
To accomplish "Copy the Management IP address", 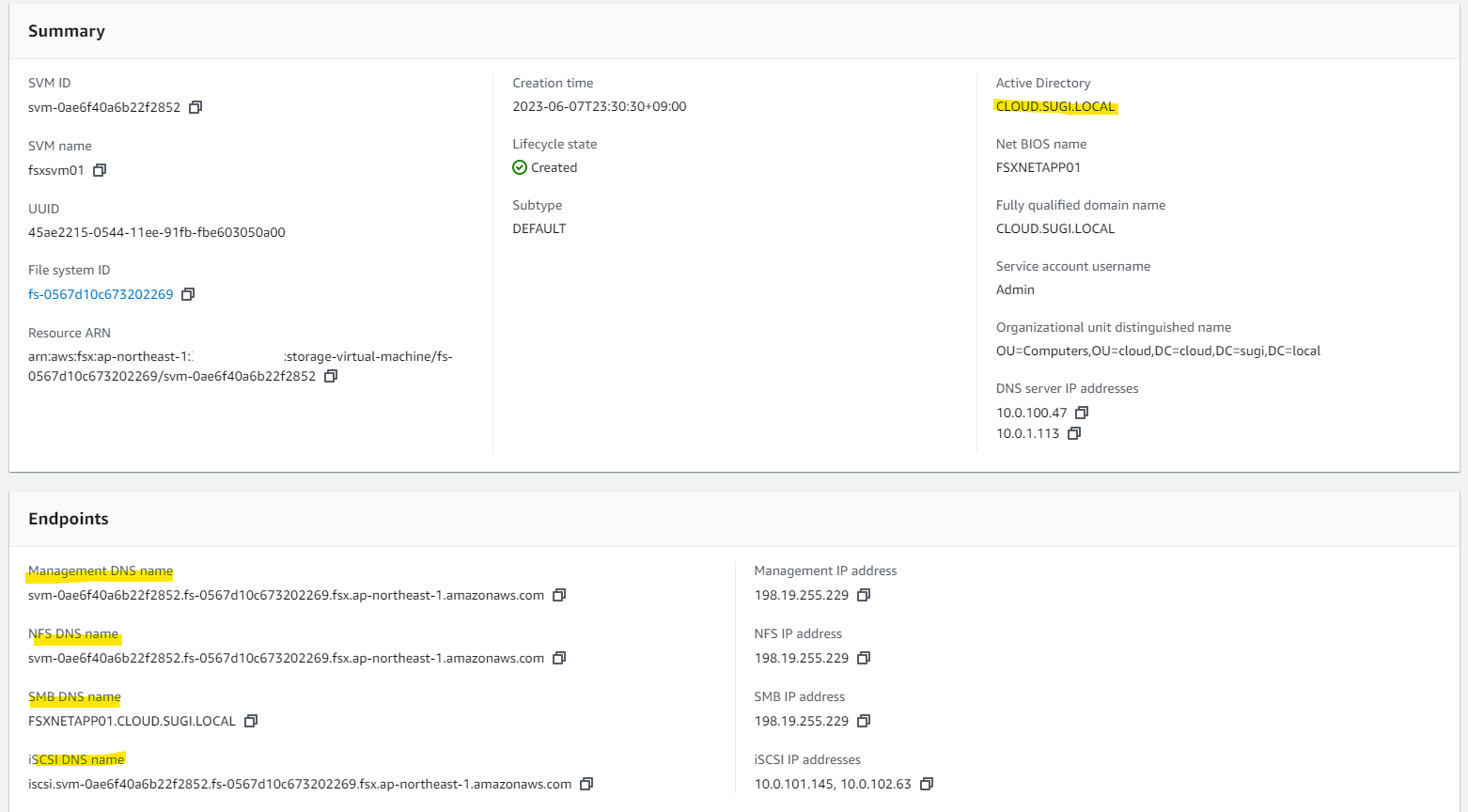I will [x=864, y=595].
